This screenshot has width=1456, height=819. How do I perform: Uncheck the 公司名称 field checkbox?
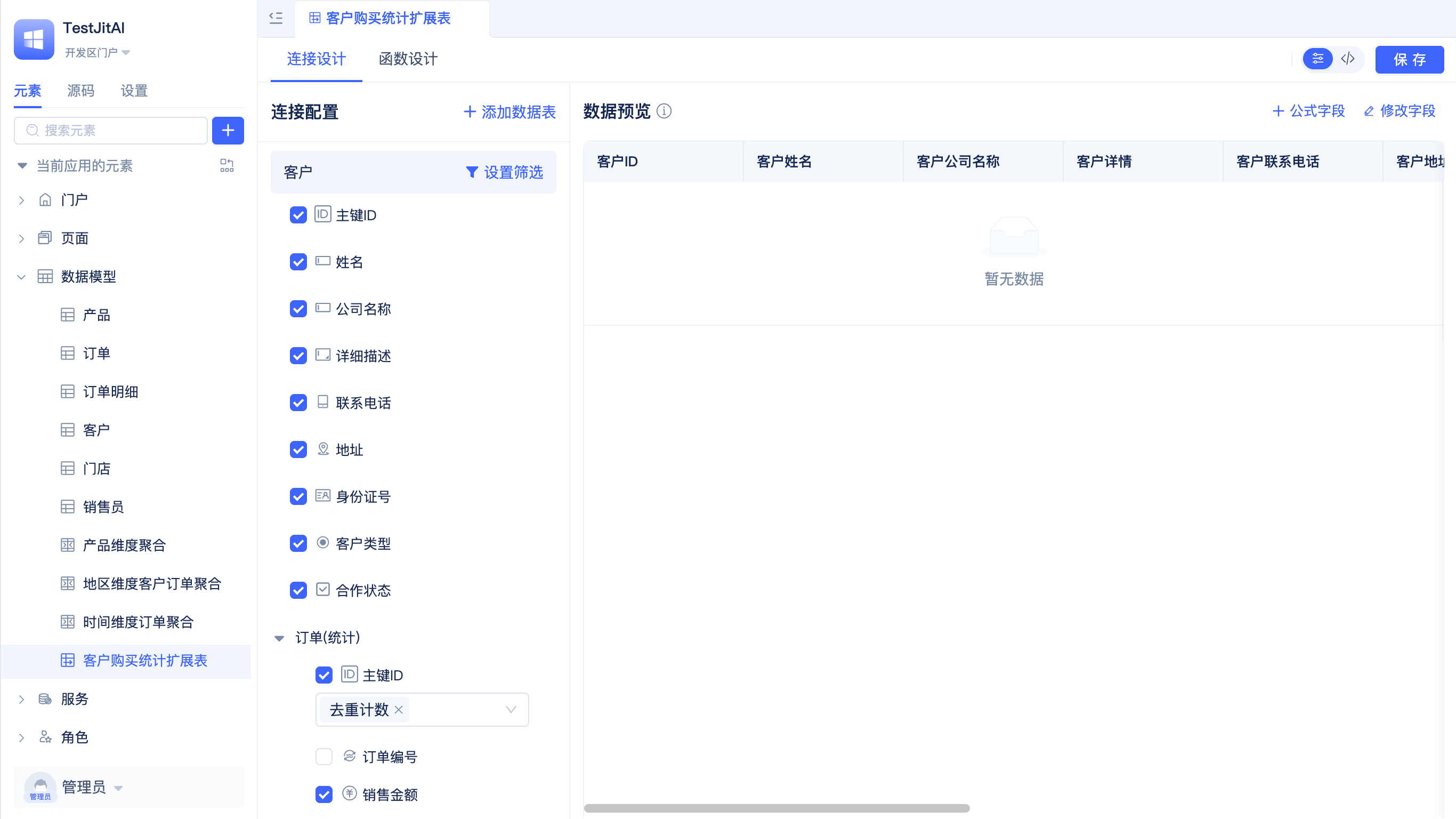(x=298, y=309)
